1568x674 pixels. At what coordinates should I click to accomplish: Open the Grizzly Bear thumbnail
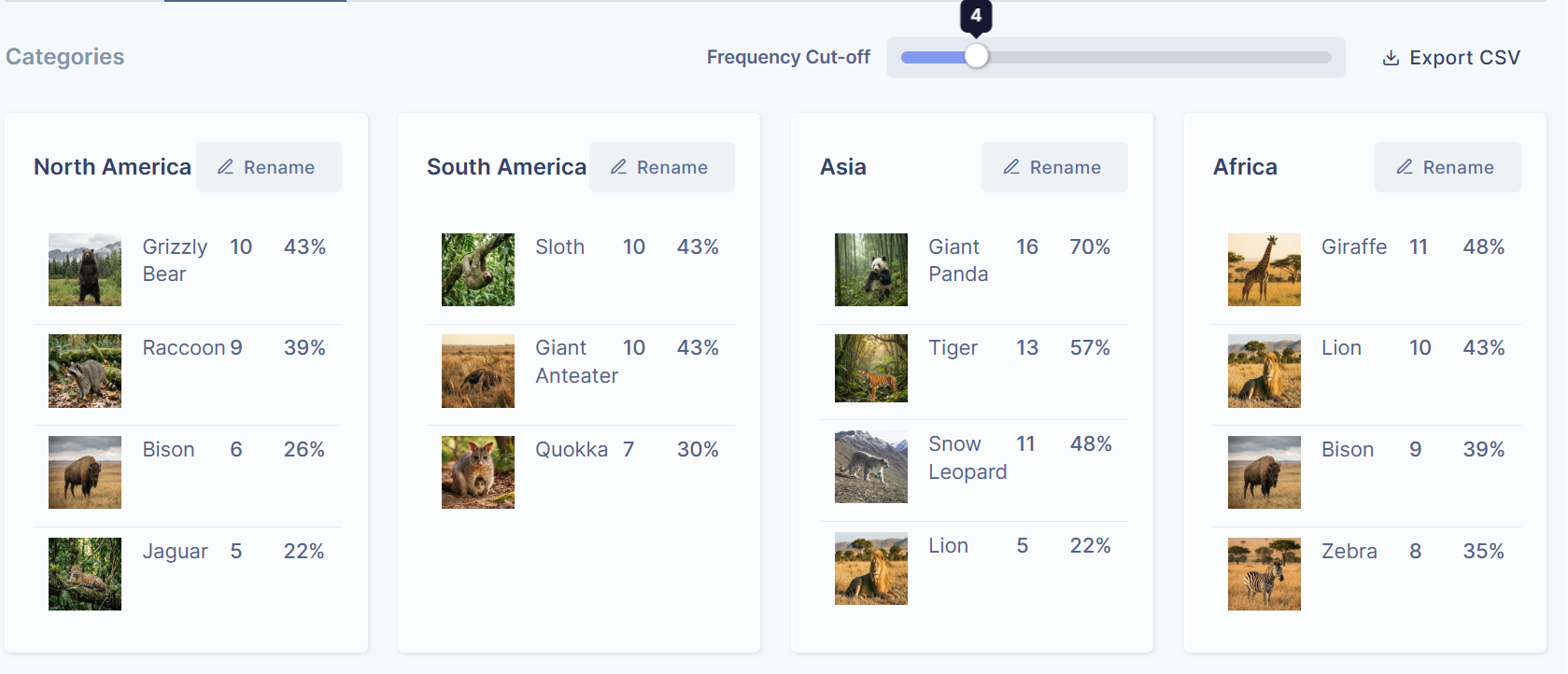tap(84, 270)
